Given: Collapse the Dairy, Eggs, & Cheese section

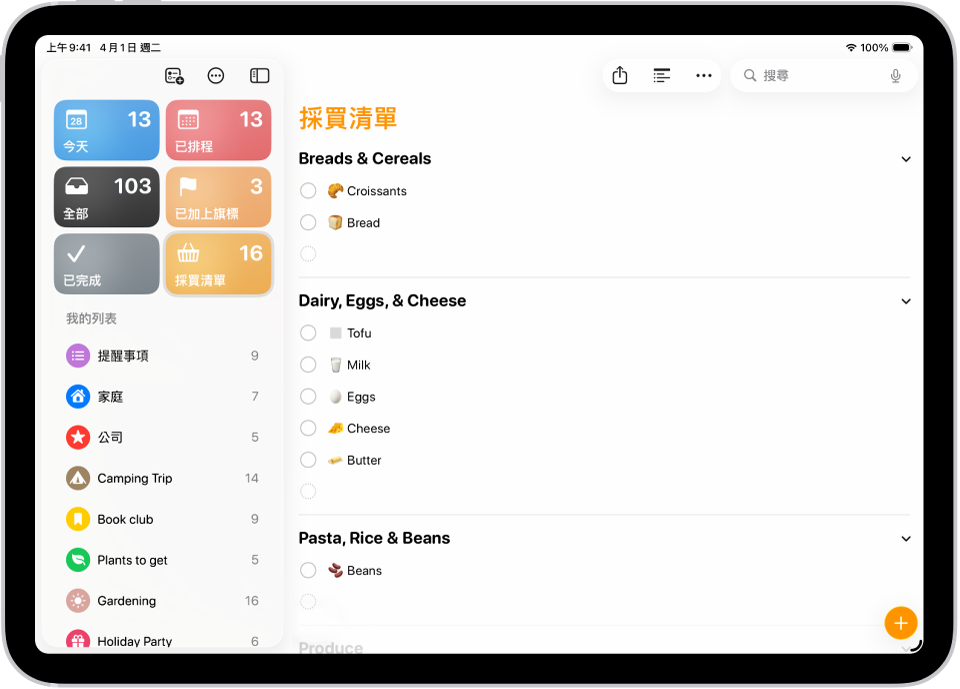Looking at the screenshot, I should coord(906,300).
